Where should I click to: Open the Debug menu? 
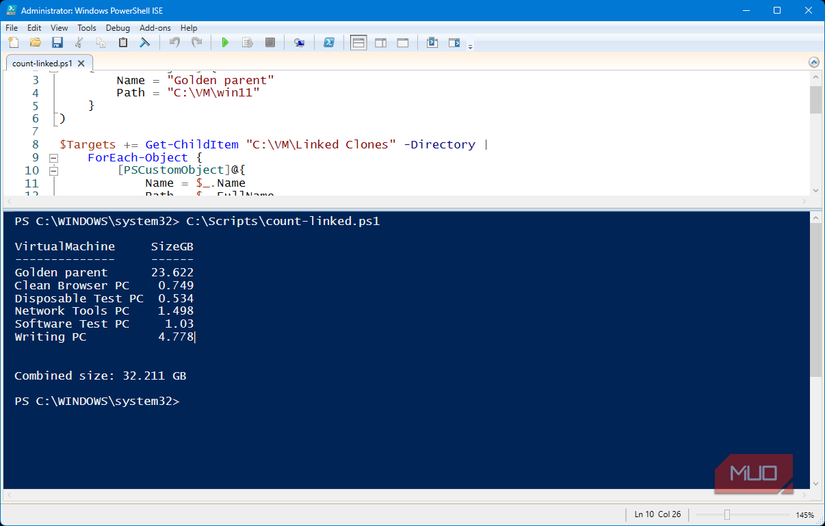118,28
